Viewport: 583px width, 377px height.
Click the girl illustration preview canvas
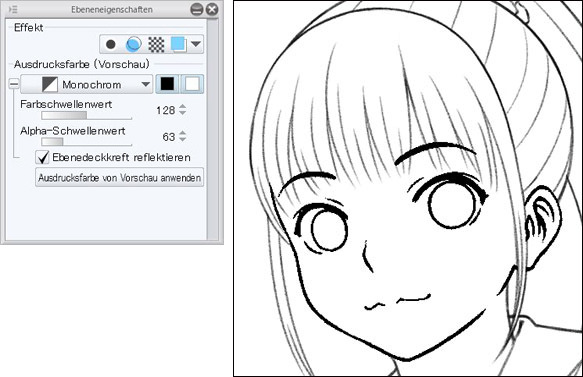click(x=408, y=188)
